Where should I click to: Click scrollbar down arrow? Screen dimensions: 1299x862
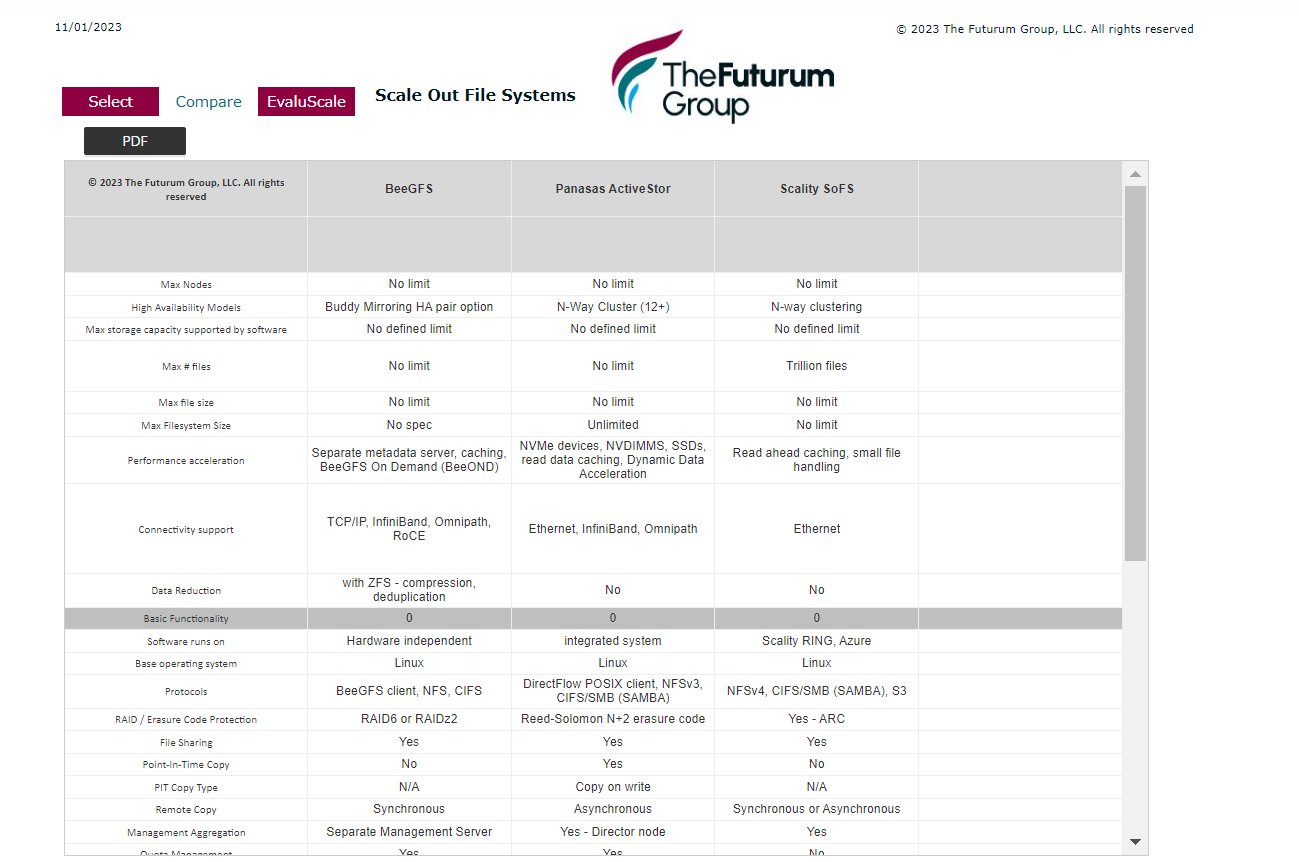tap(1135, 842)
